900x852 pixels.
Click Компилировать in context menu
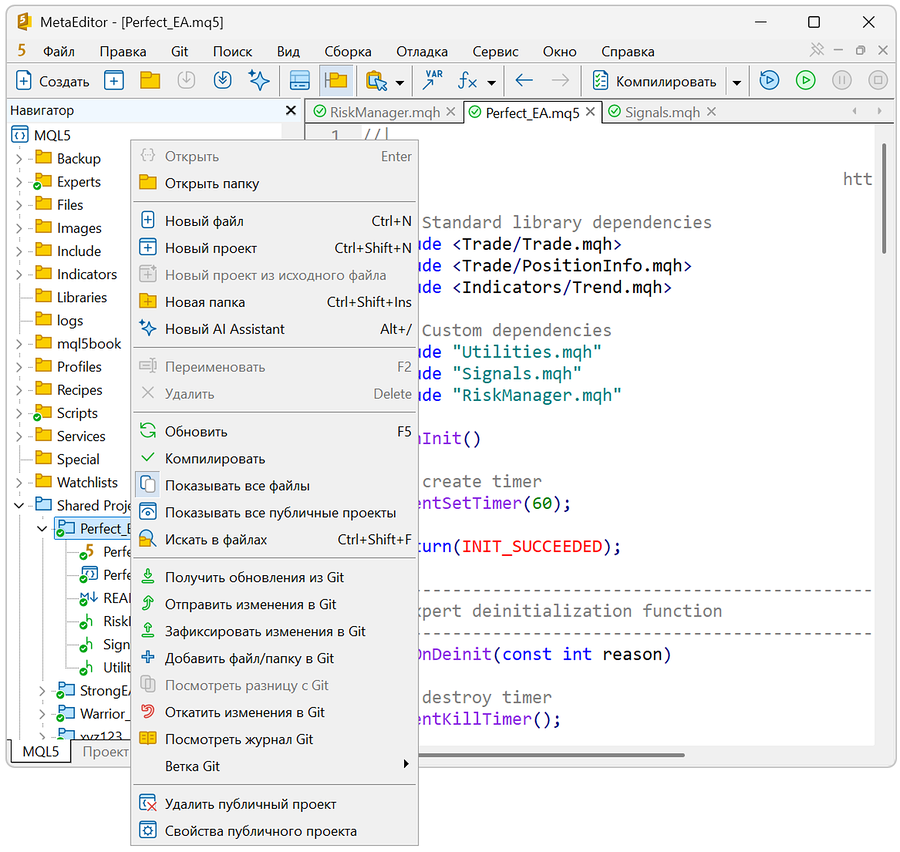274,459
